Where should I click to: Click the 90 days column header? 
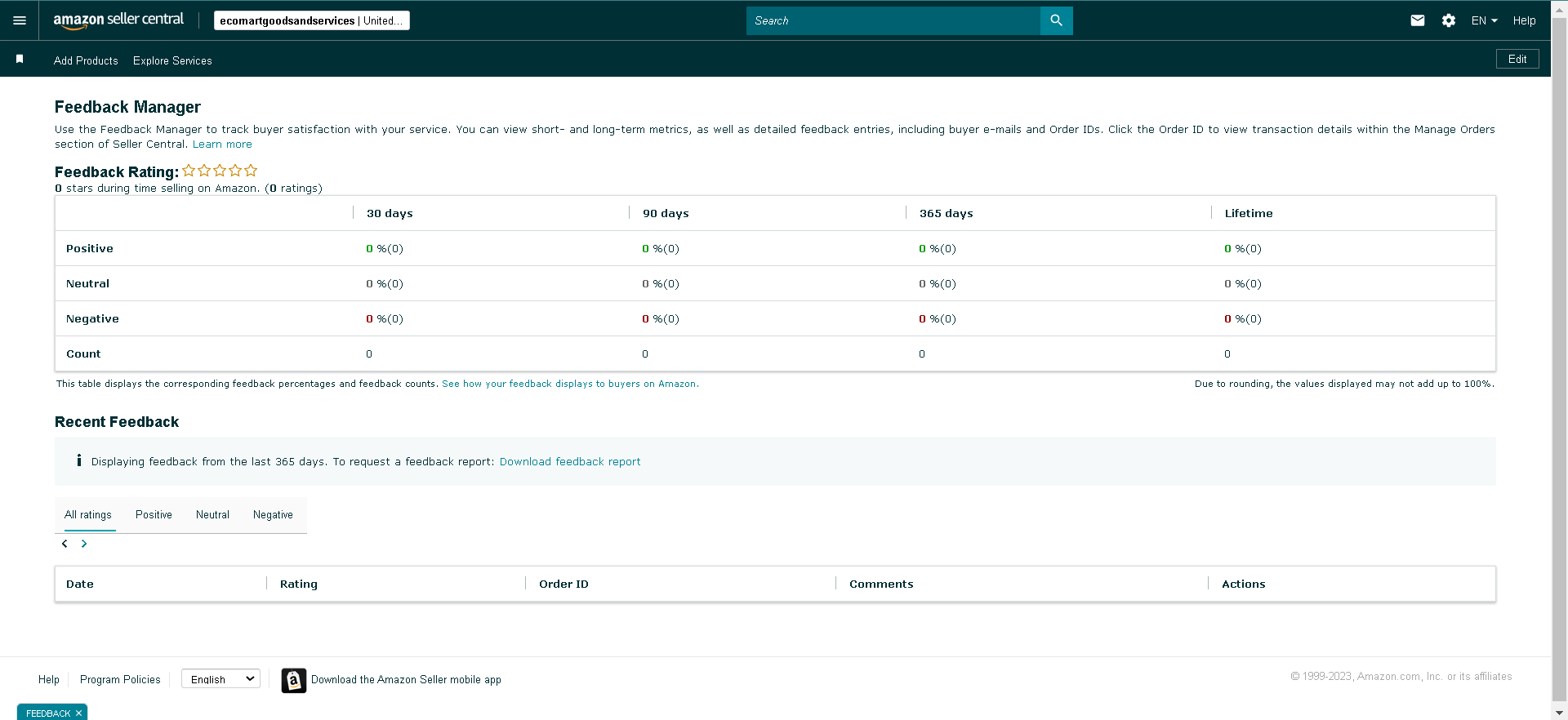(666, 213)
